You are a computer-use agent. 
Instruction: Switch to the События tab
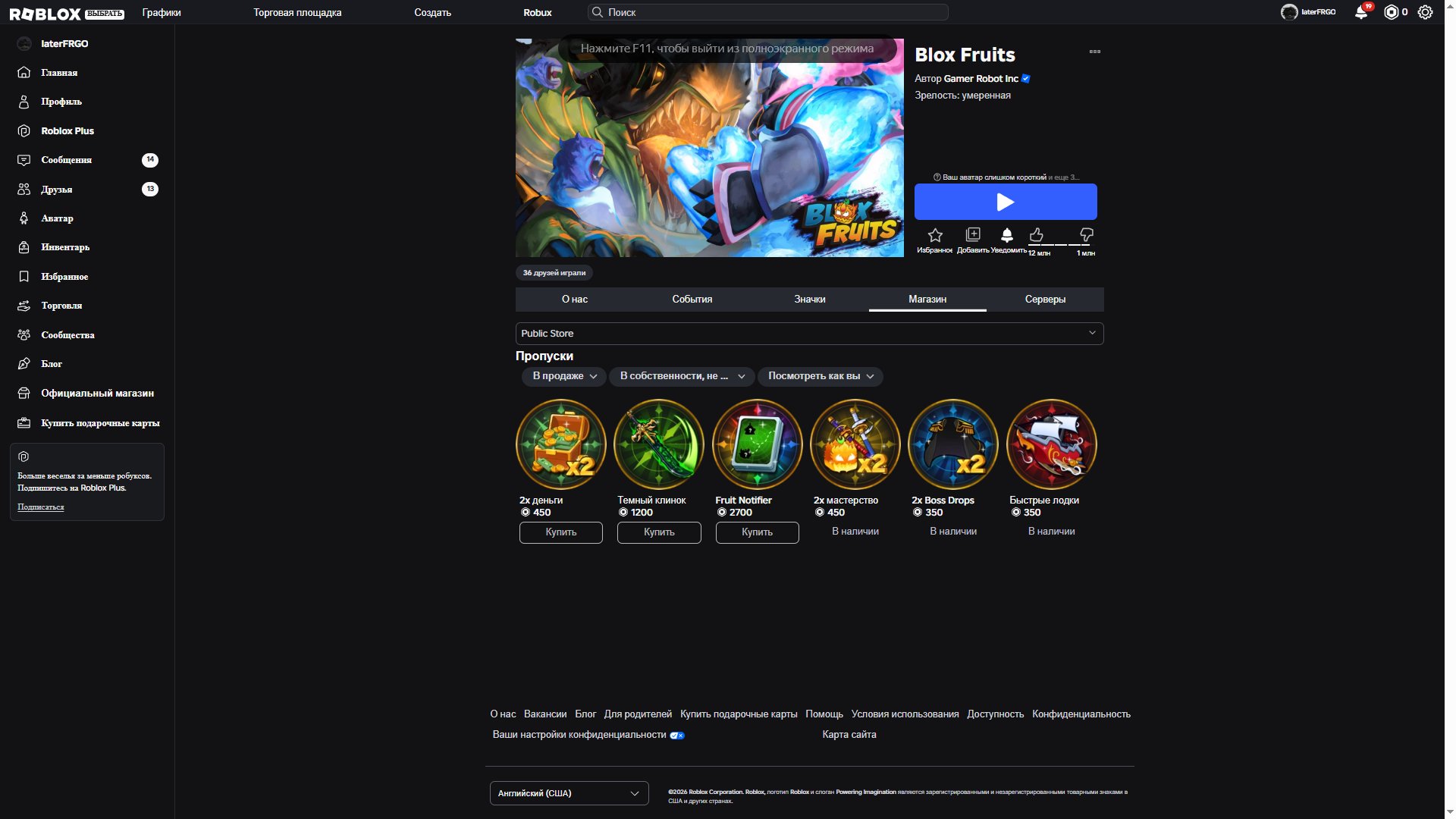tap(692, 300)
